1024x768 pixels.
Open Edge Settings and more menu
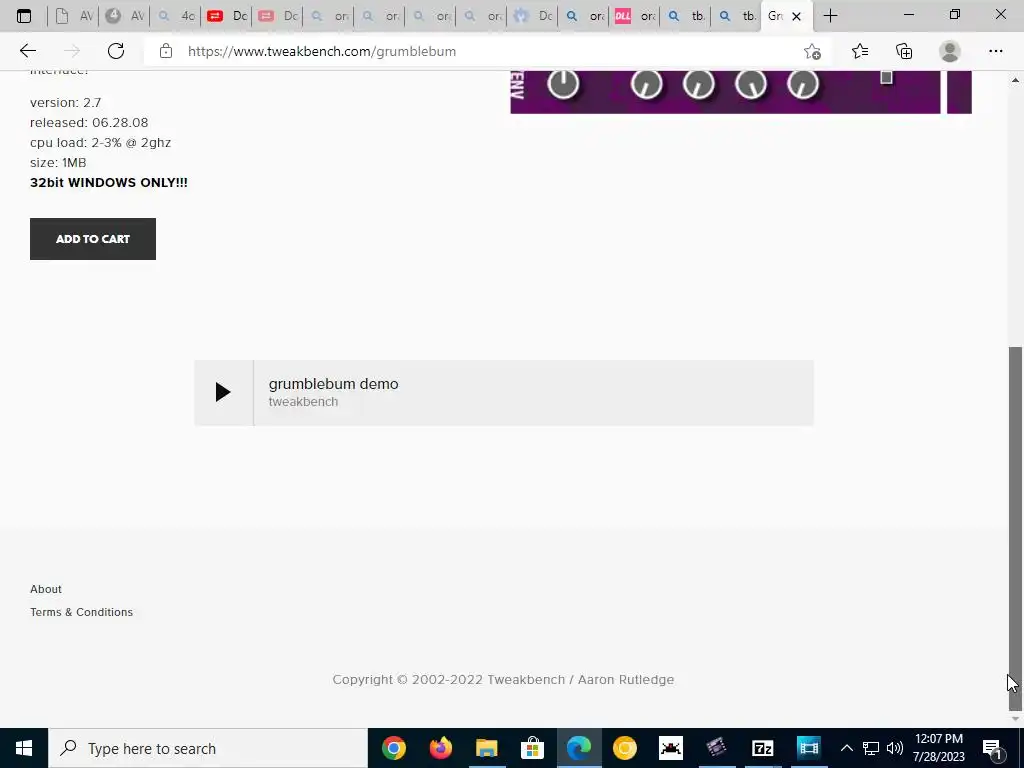pos(995,51)
